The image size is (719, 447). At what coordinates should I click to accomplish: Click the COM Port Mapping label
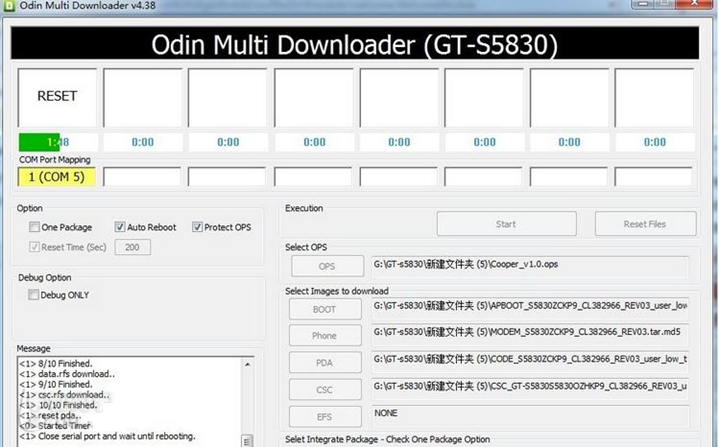point(55,160)
